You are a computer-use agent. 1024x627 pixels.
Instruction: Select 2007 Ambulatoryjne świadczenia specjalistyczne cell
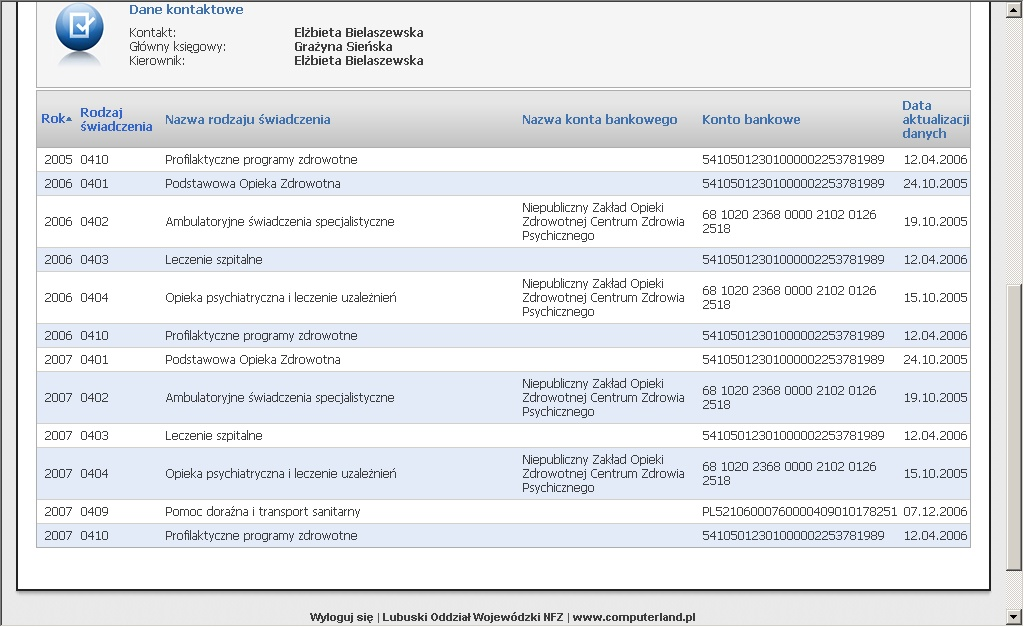coord(280,397)
